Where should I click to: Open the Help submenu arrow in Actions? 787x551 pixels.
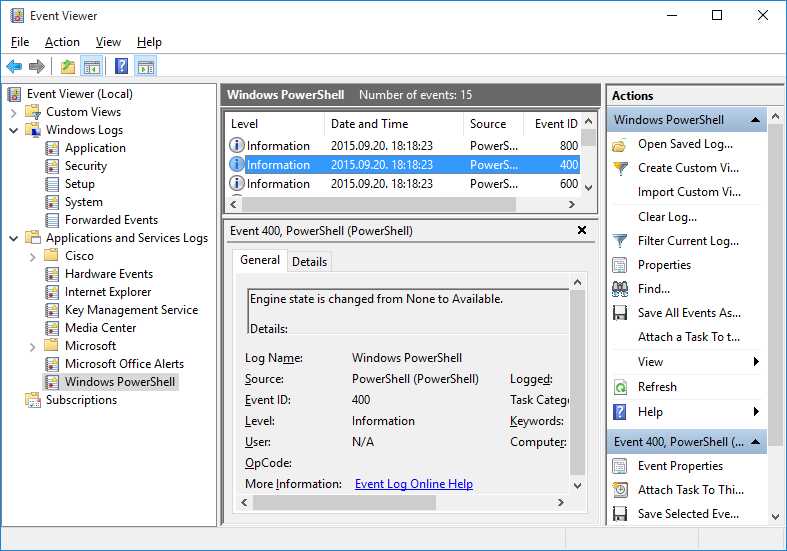[756, 412]
